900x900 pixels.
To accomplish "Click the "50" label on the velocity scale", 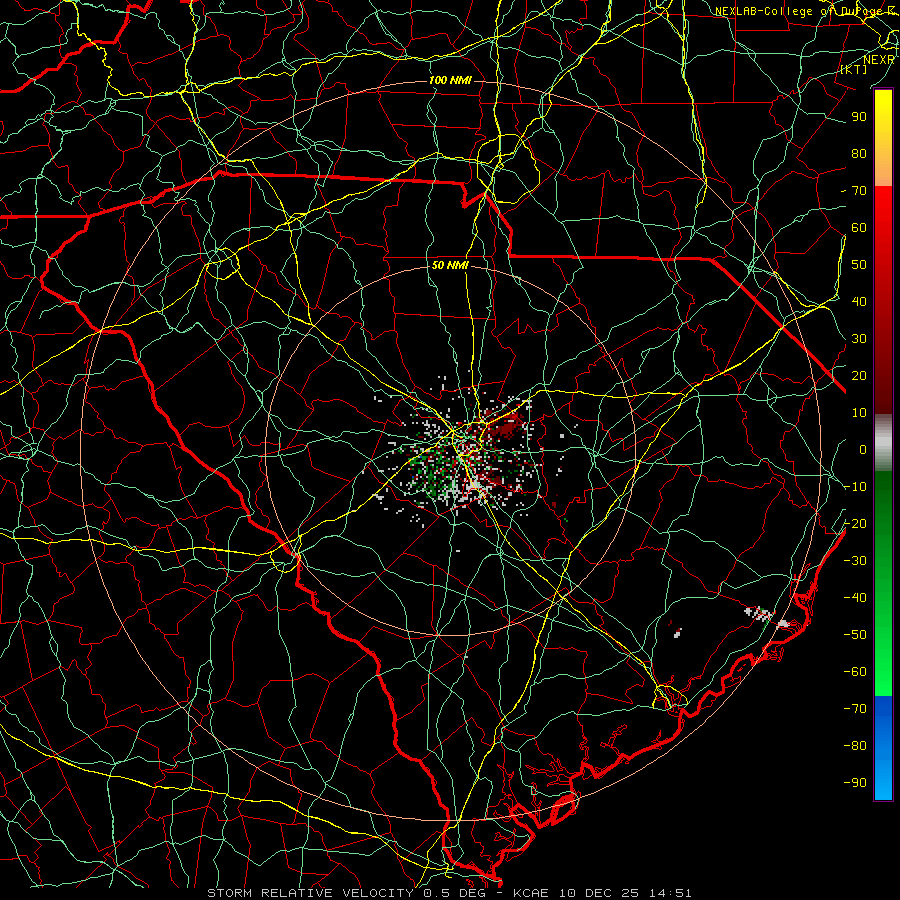I will click(x=859, y=265).
